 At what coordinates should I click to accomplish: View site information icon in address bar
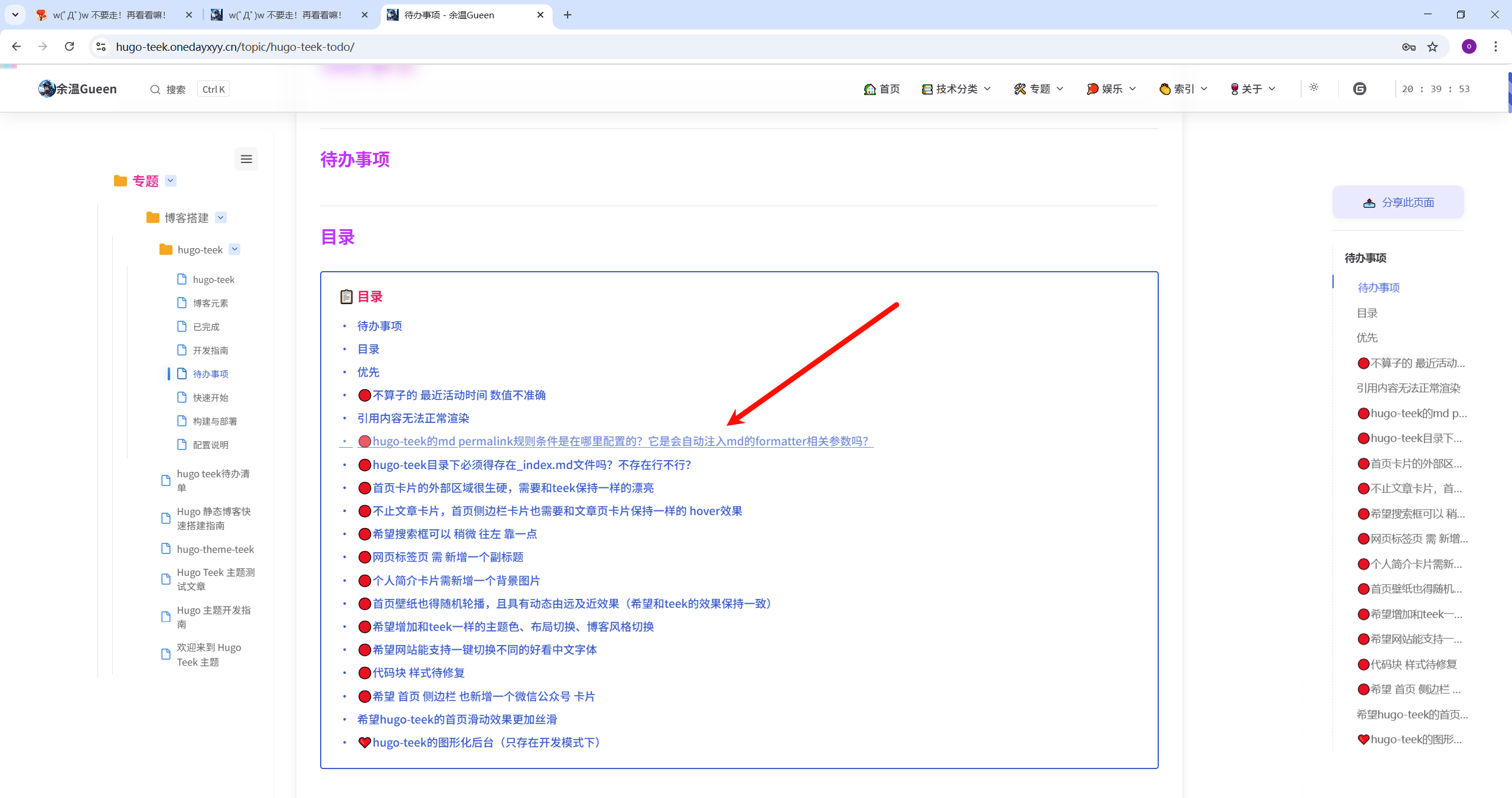point(101,47)
